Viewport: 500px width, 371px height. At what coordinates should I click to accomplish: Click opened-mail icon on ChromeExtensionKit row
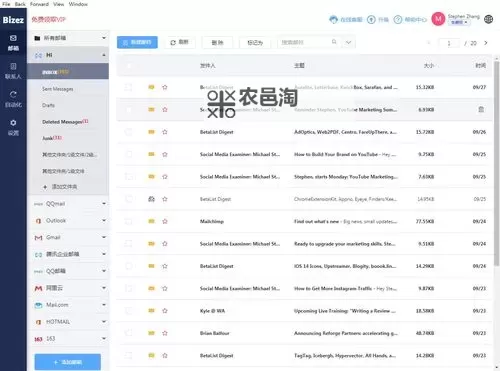[x=151, y=199]
